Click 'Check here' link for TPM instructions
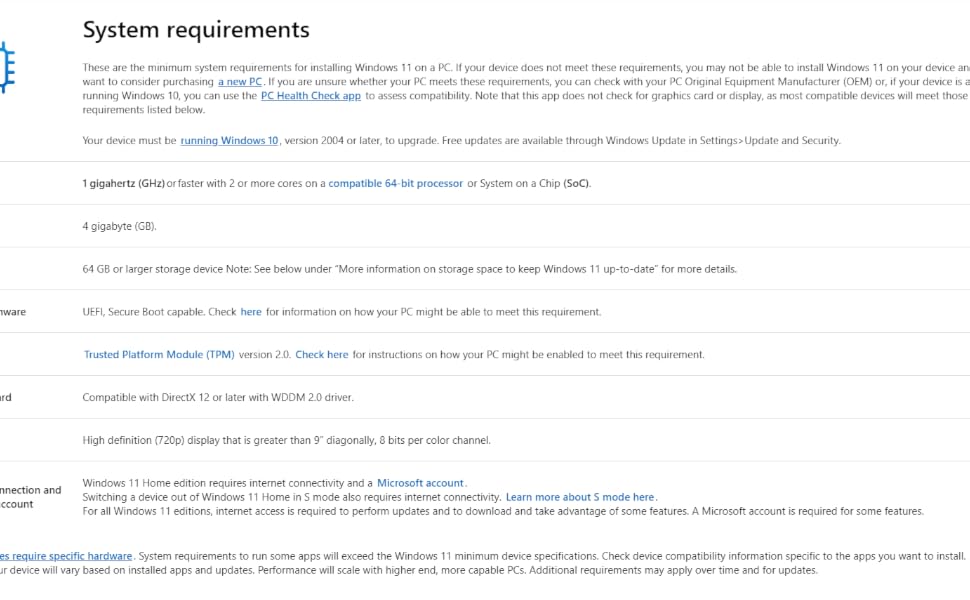 tap(322, 354)
